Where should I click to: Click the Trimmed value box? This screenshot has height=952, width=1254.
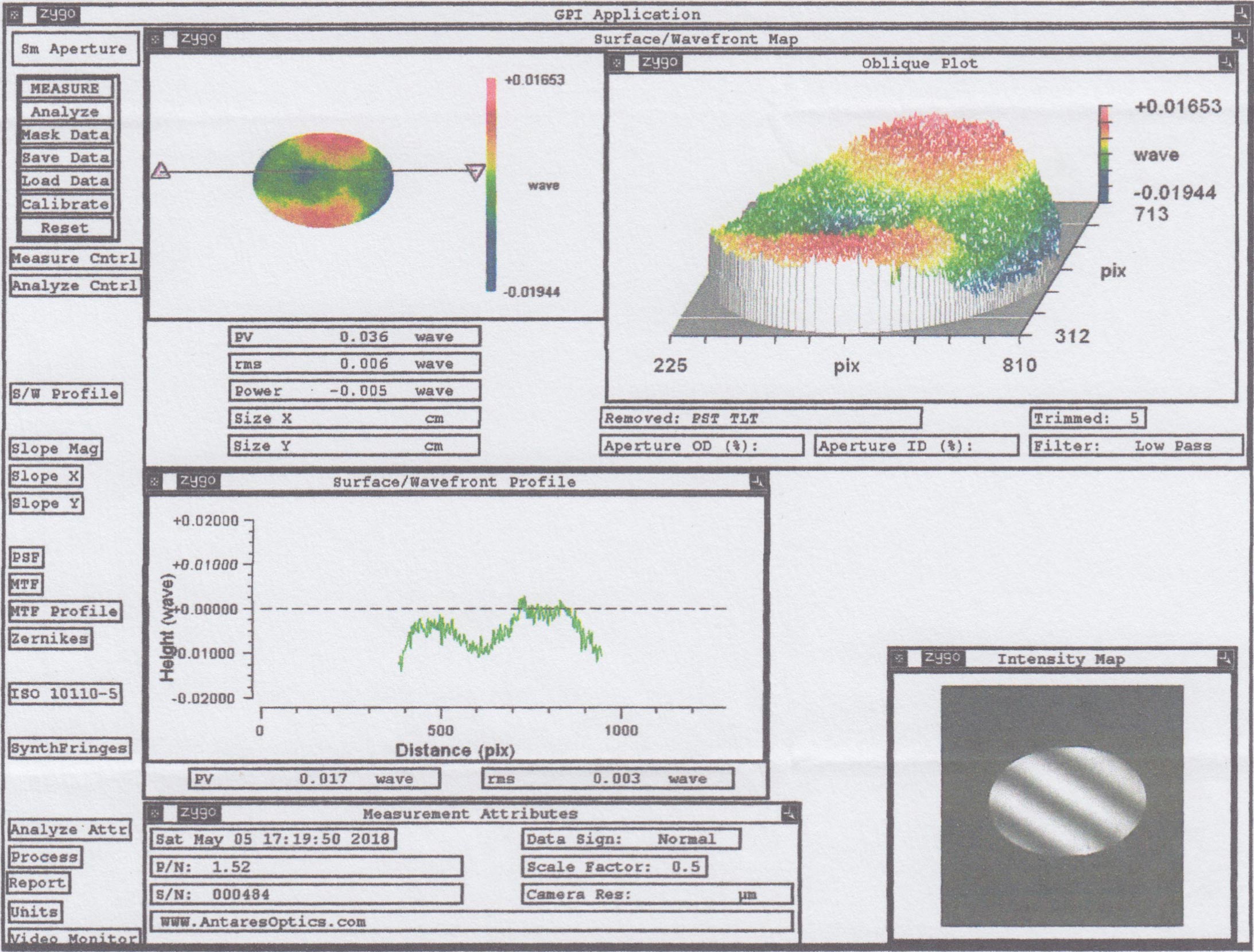(1088, 418)
